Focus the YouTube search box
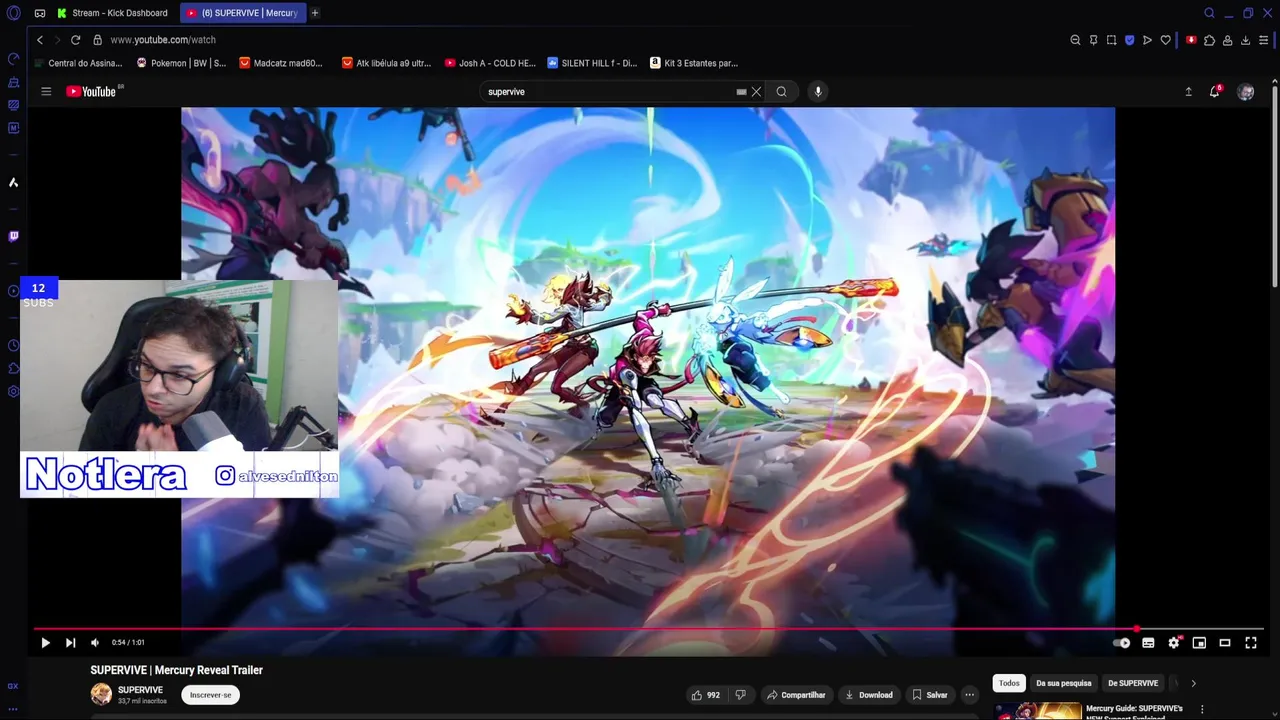This screenshot has height=720, width=1280. [x=608, y=91]
